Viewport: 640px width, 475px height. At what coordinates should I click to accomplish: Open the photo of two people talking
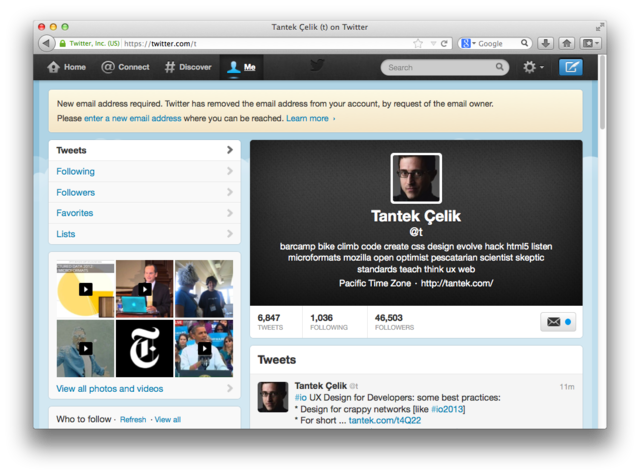click(204, 289)
